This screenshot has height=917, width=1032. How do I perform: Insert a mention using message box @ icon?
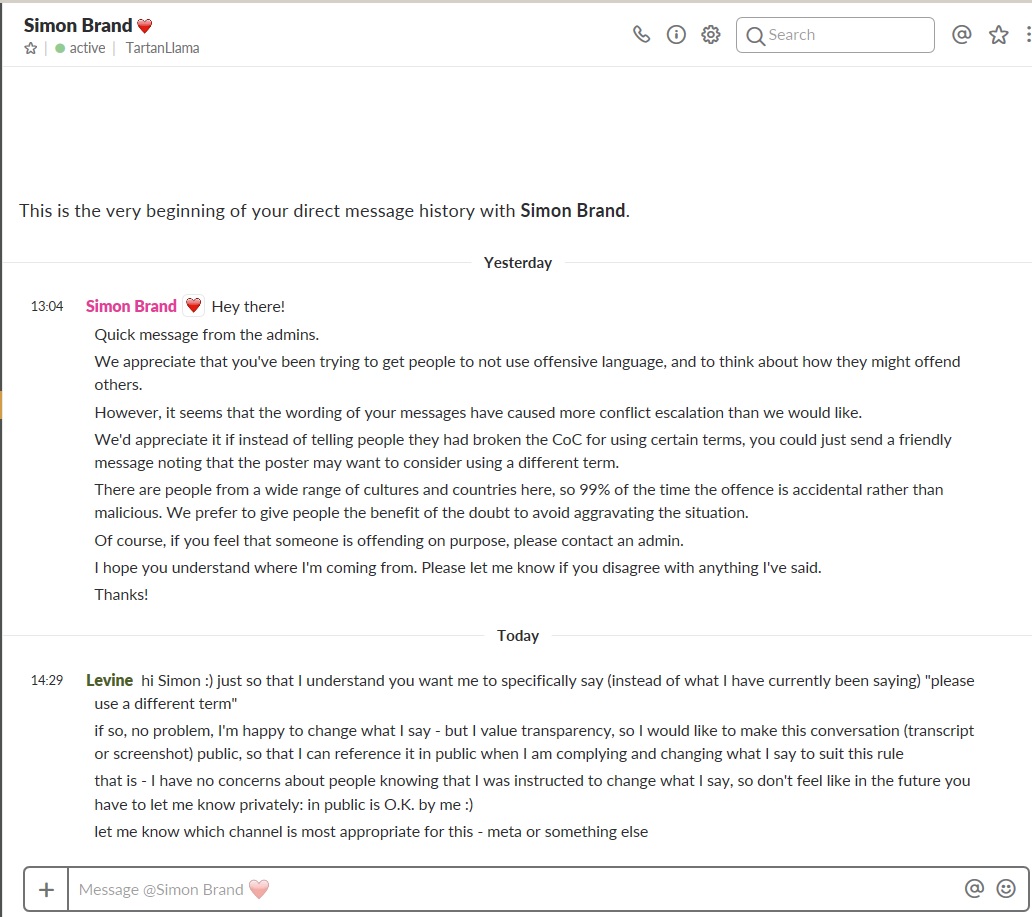pyautogui.click(x=974, y=889)
